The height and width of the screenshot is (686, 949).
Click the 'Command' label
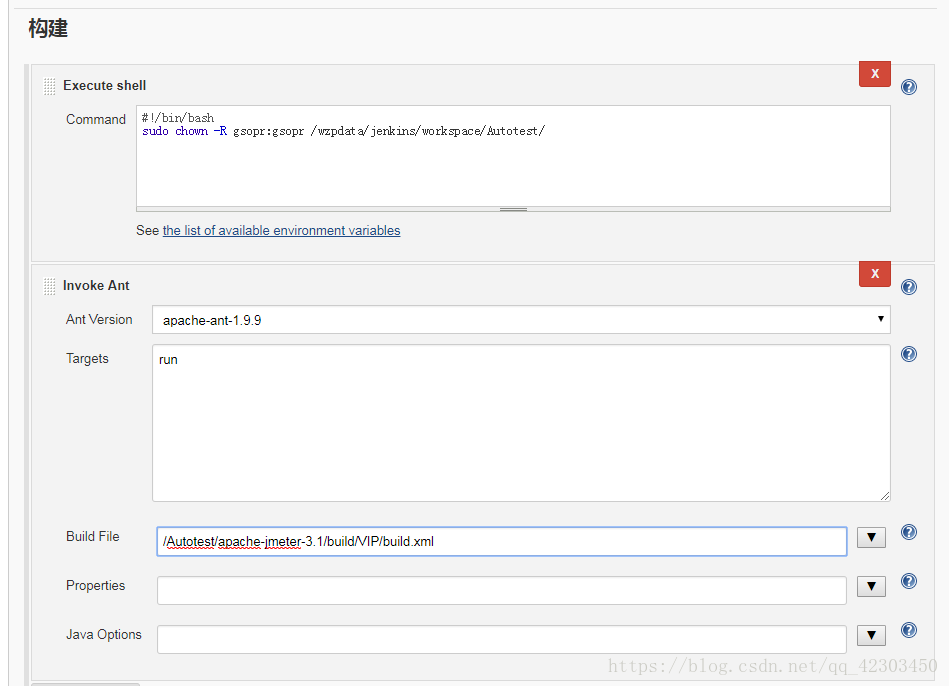click(96, 119)
